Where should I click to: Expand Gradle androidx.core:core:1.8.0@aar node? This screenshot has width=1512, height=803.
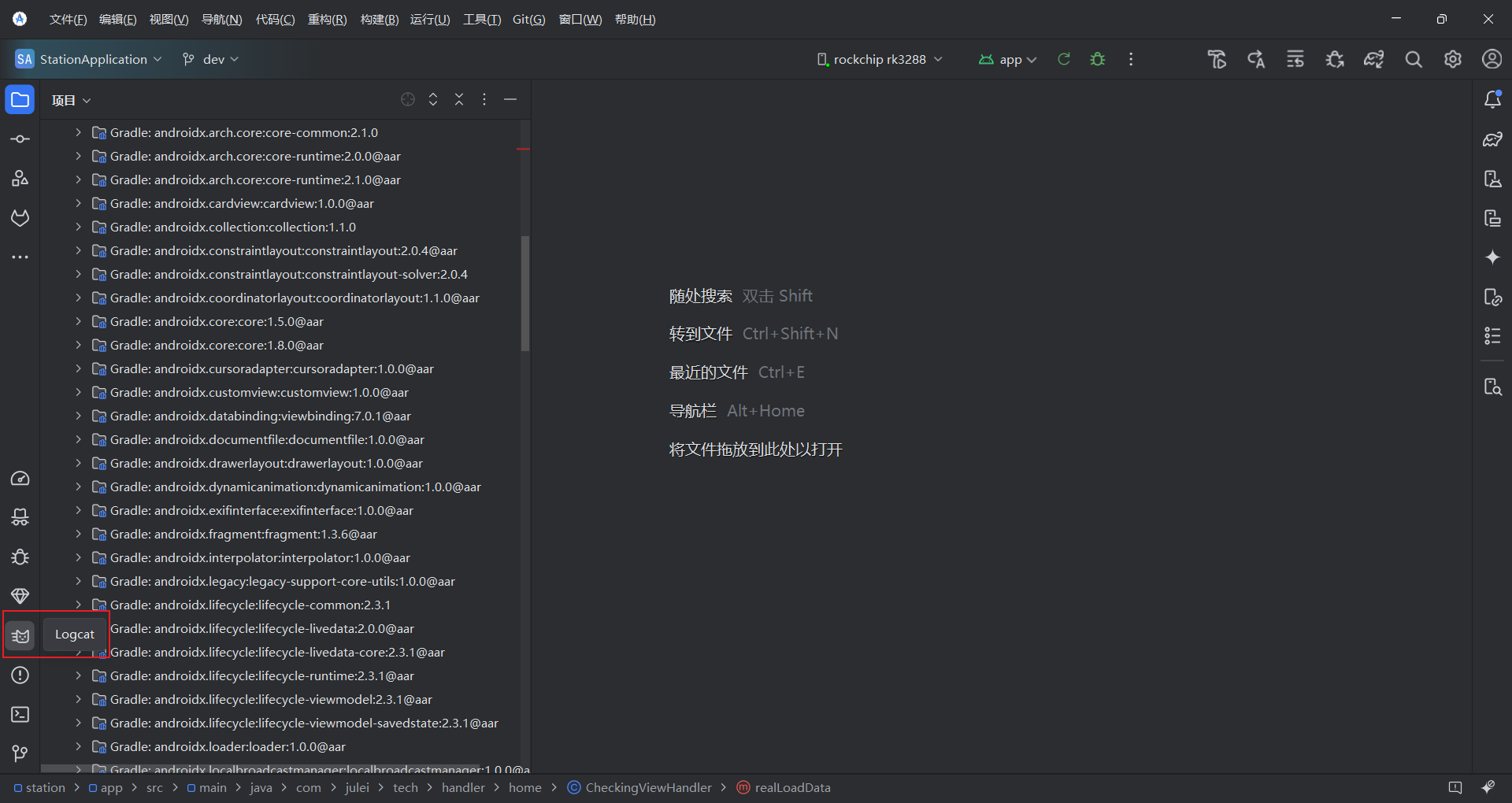point(78,345)
